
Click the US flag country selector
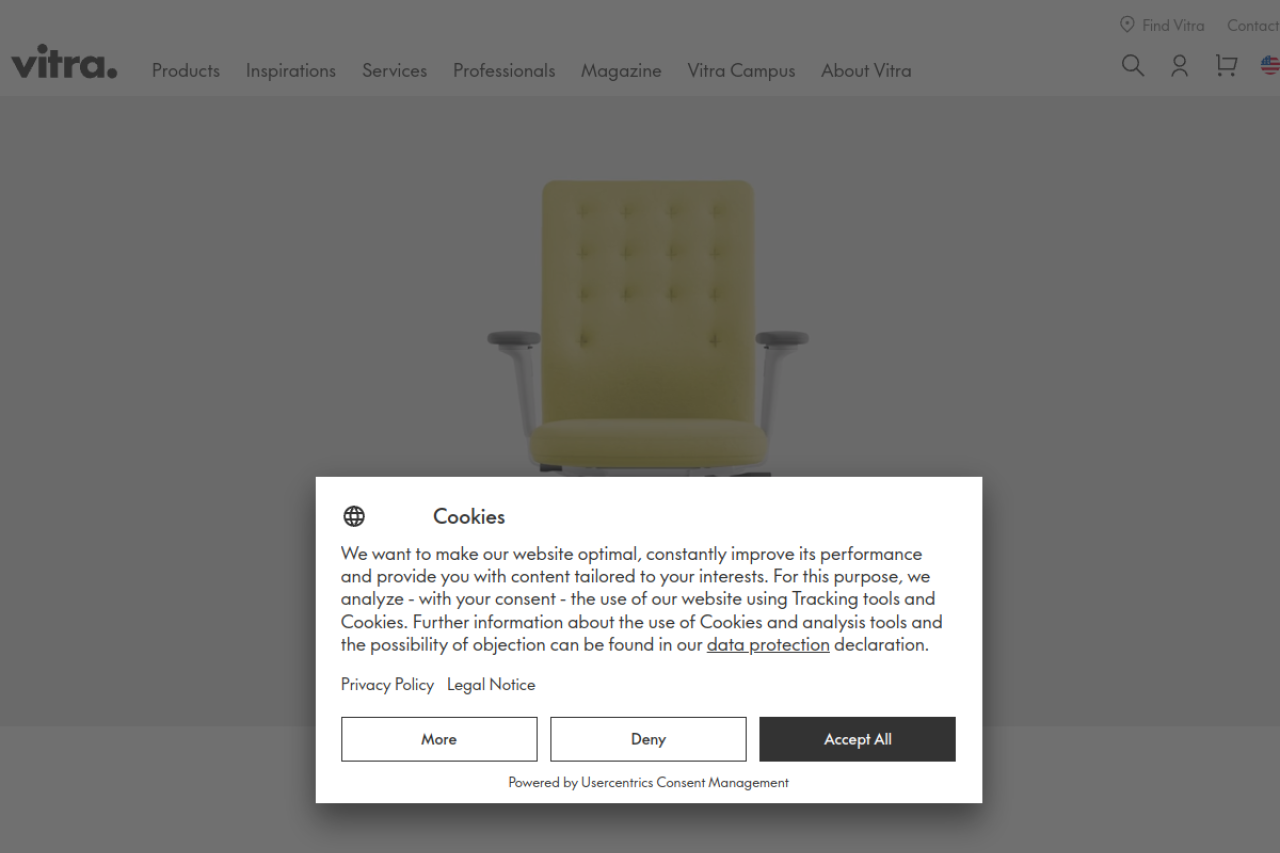(1270, 66)
